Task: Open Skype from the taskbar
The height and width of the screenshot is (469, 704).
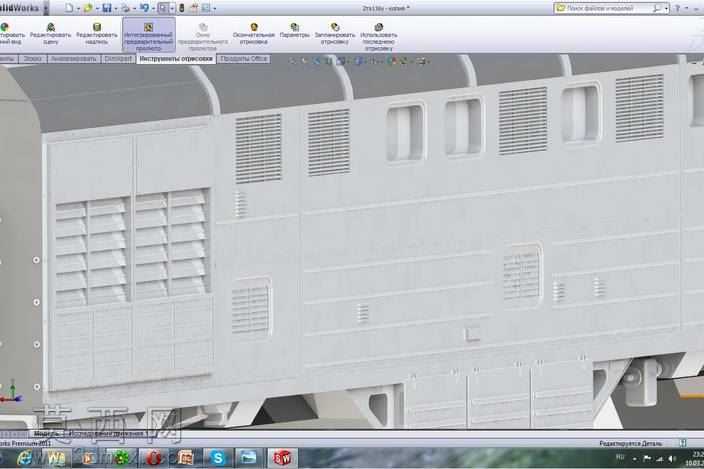Action: click(x=218, y=458)
